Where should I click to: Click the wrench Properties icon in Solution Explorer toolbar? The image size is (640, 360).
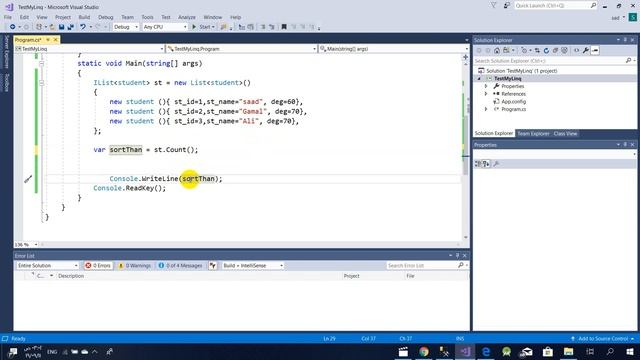(586, 51)
